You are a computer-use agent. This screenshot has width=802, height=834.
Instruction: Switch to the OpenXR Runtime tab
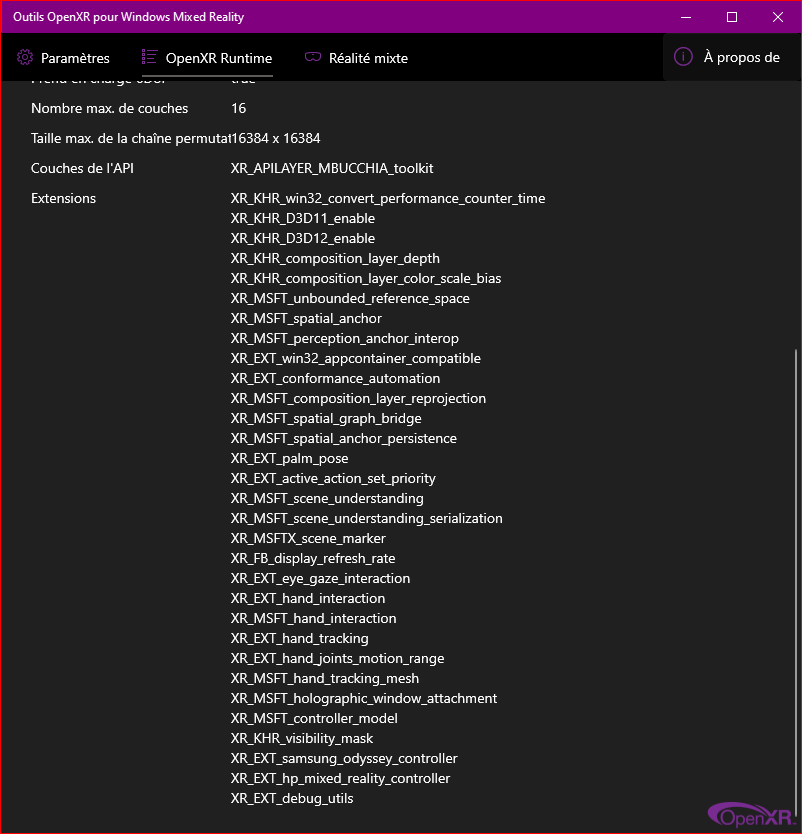click(x=207, y=57)
